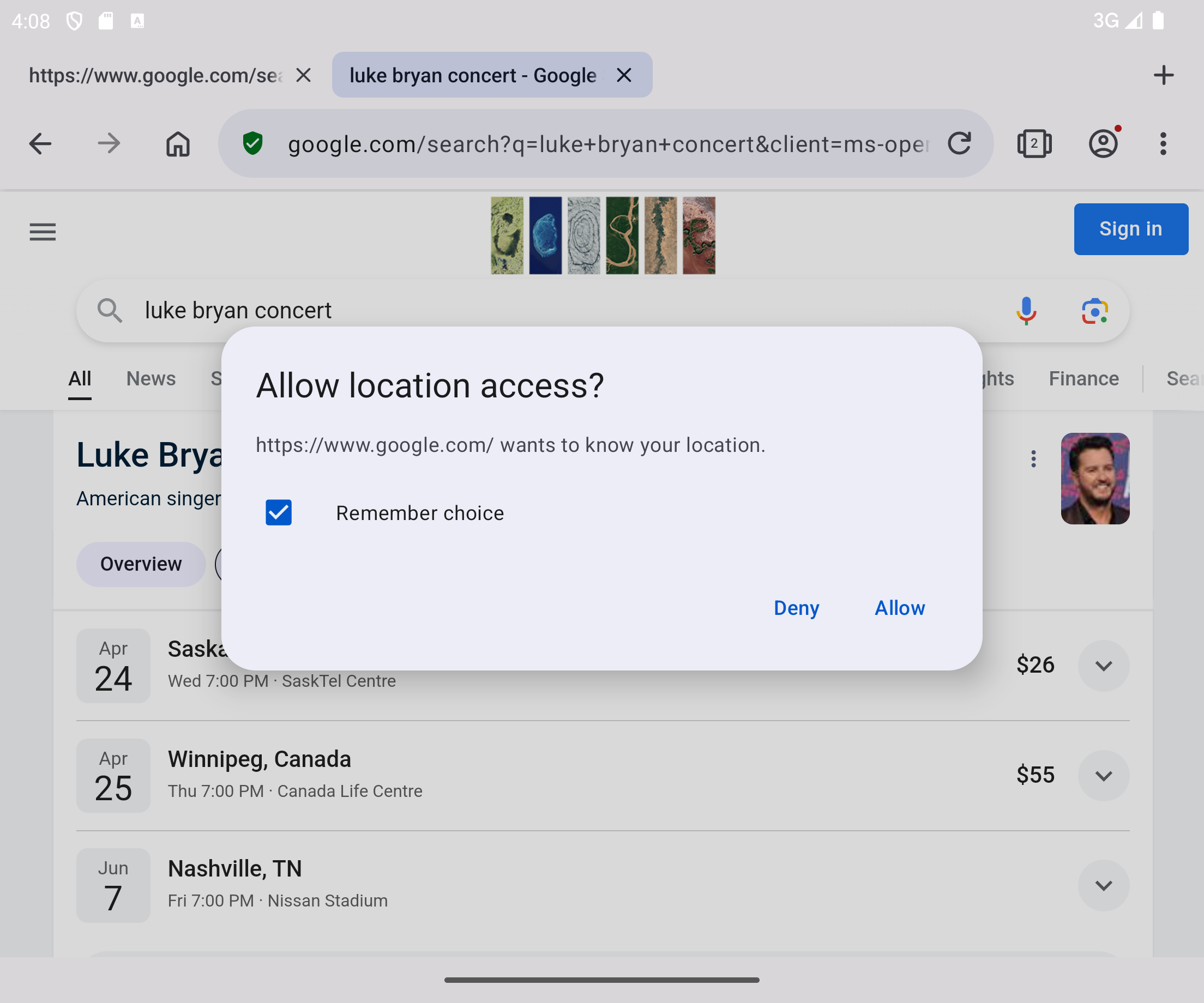Open the Luke Bryan portrait thumbnail
This screenshot has height=1003, width=1204.
1095,478
